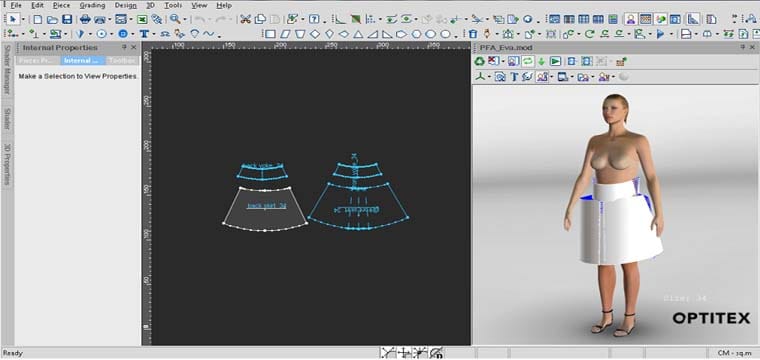Click the 3D axes icon in model toolbar
This screenshot has height=360, width=760.
tap(480, 77)
